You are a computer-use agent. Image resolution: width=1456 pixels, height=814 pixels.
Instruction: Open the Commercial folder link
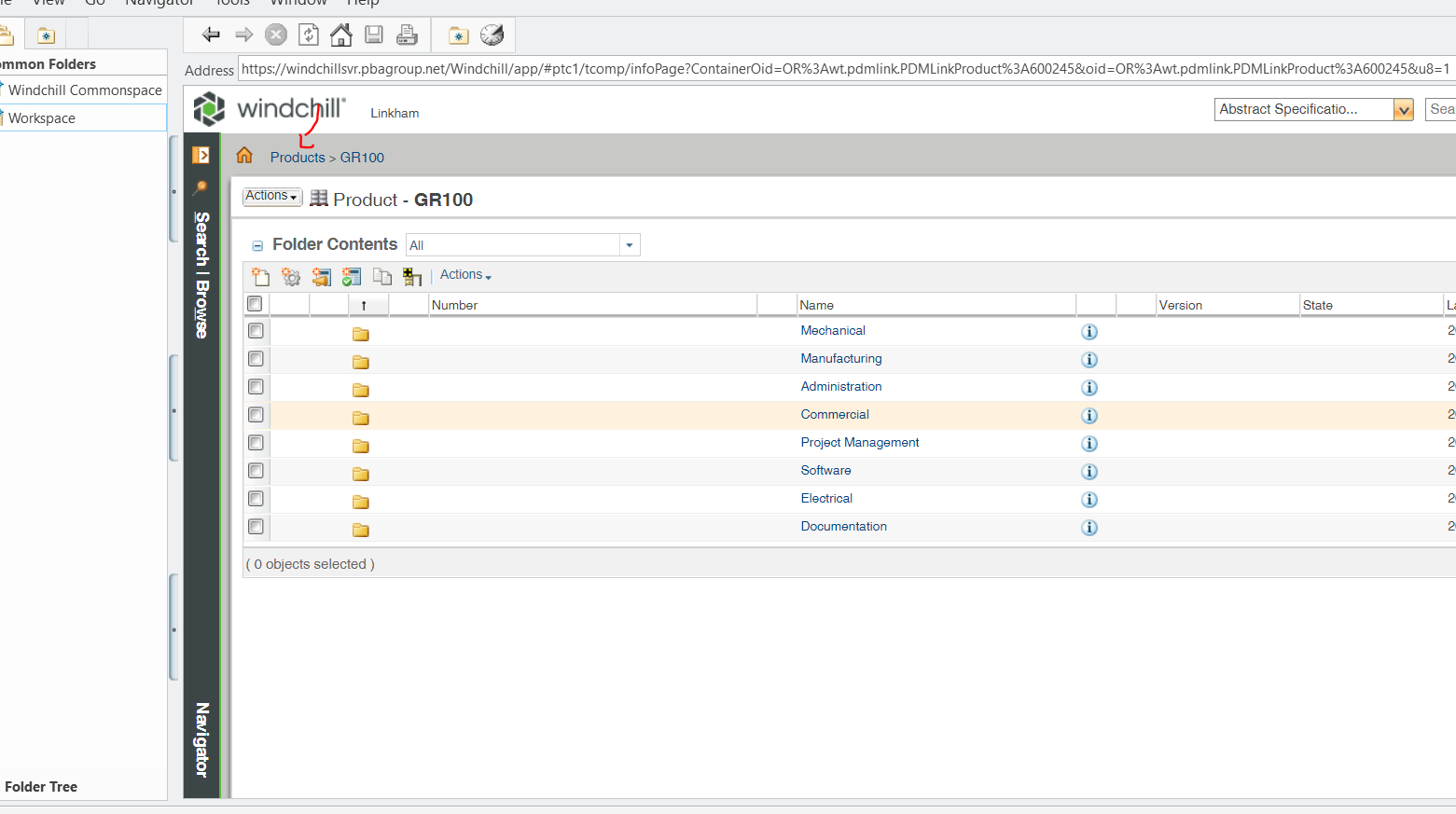coord(834,415)
